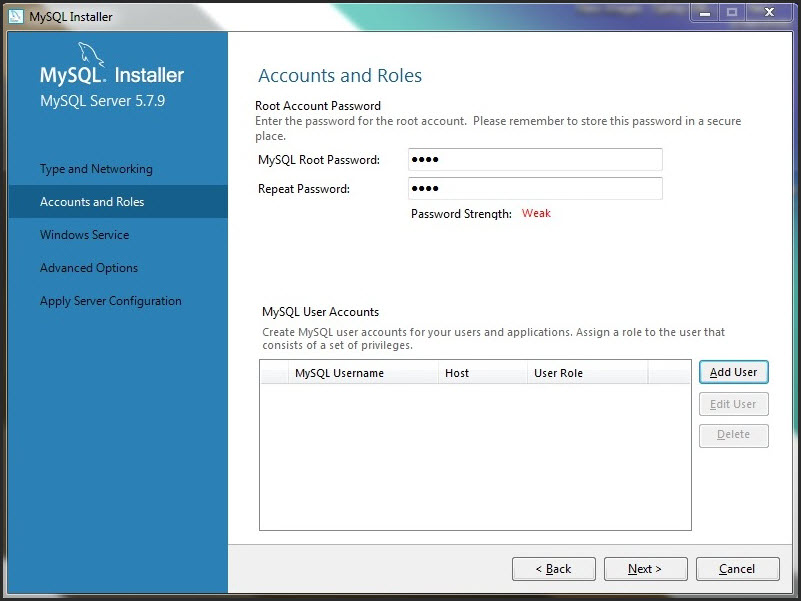Viewport: 801px width, 601px height.
Task: Go to the Windows Service step
Action: tap(84, 235)
